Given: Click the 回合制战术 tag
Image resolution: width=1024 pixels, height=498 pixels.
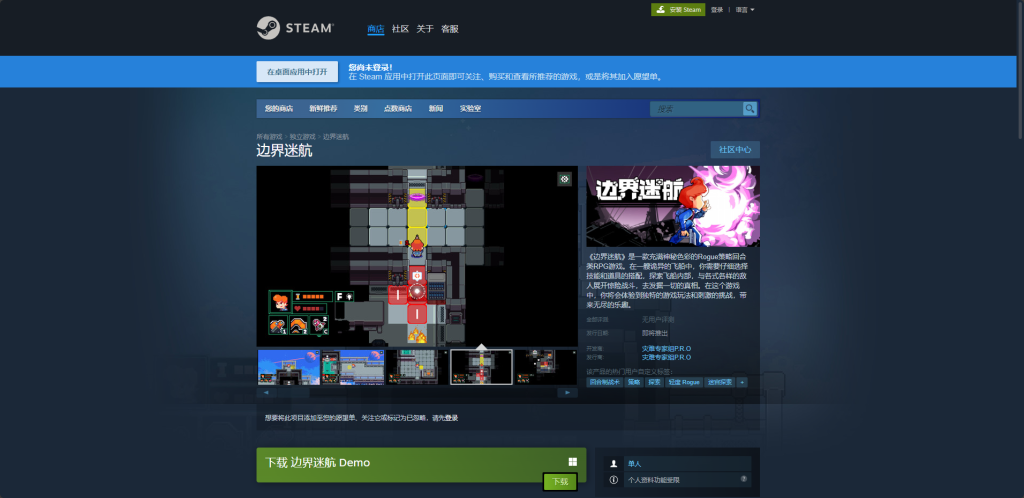Looking at the screenshot, I should [x=605, y=382].
